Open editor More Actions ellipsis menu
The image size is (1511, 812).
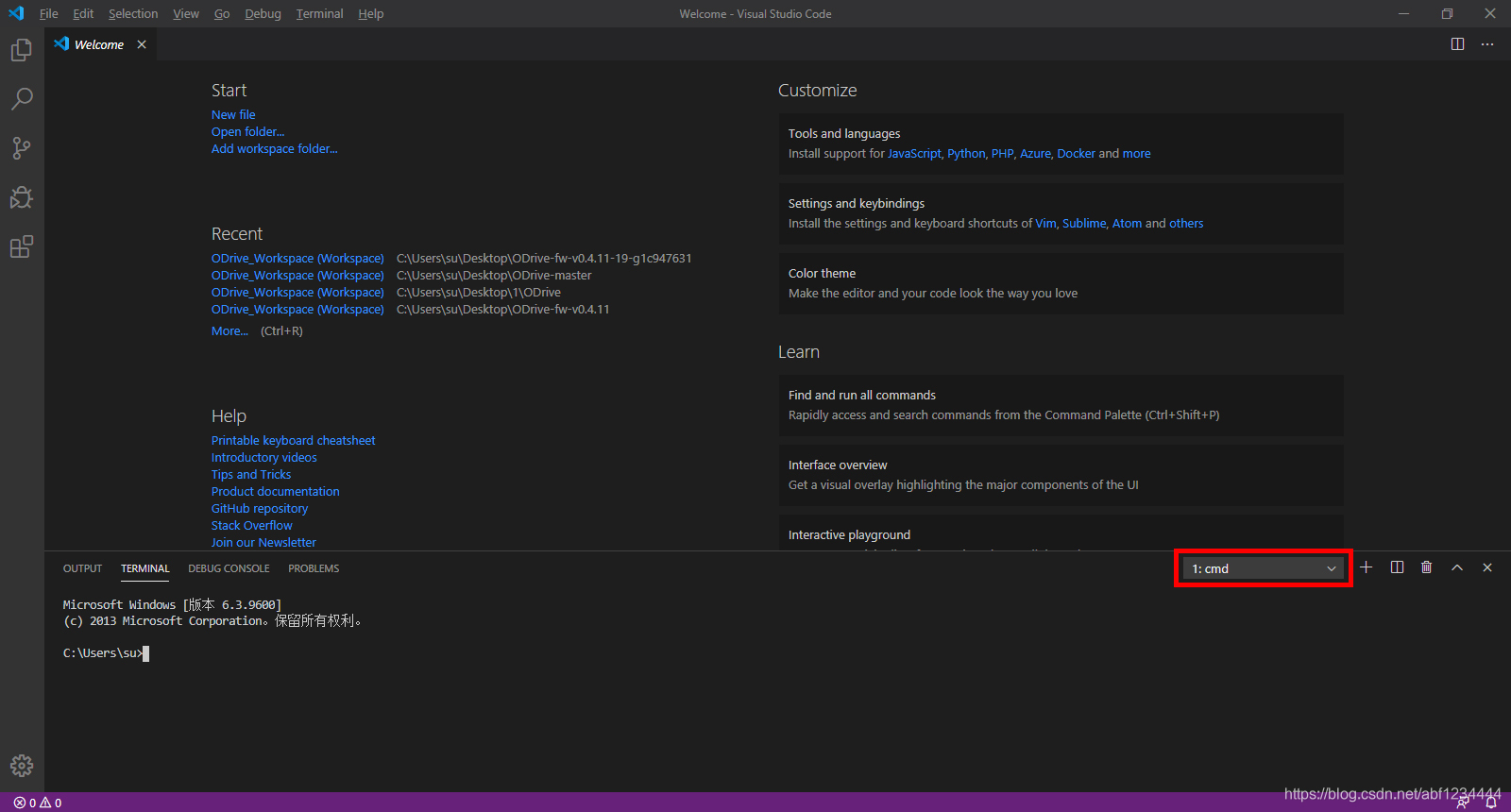point(1487,44)
